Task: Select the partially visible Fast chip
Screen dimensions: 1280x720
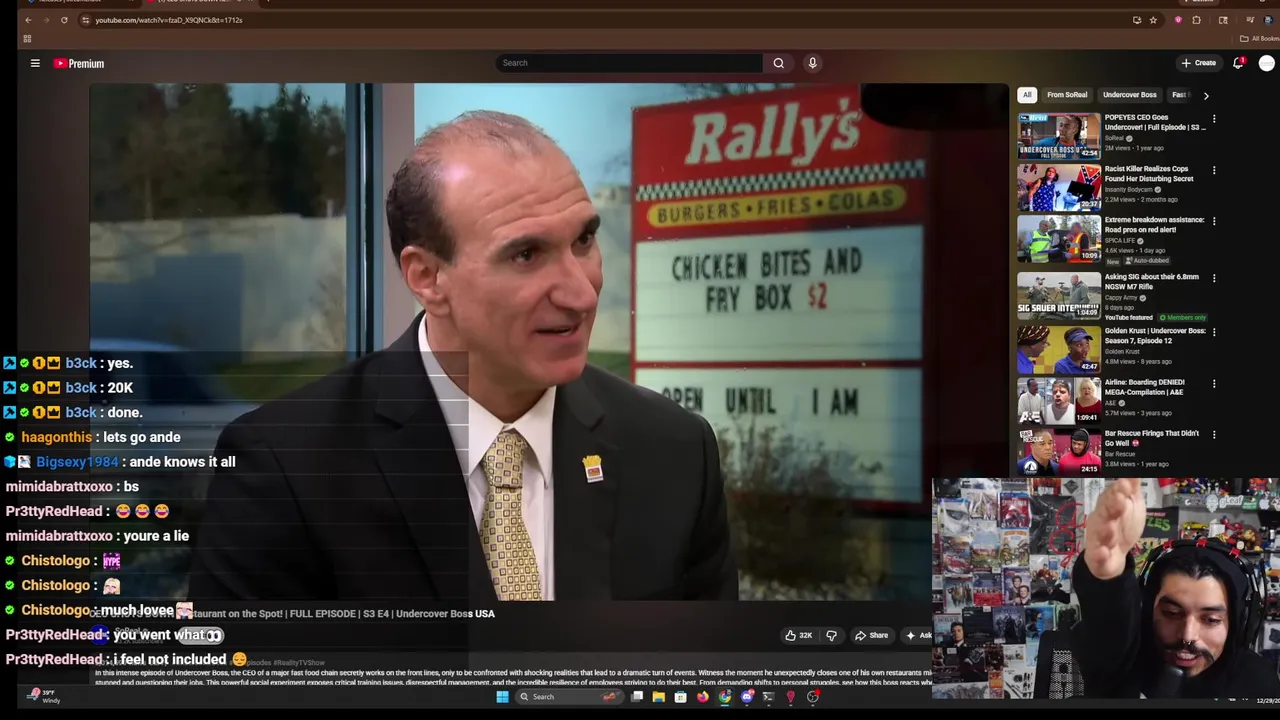Action: click(x=1179, y=95)
